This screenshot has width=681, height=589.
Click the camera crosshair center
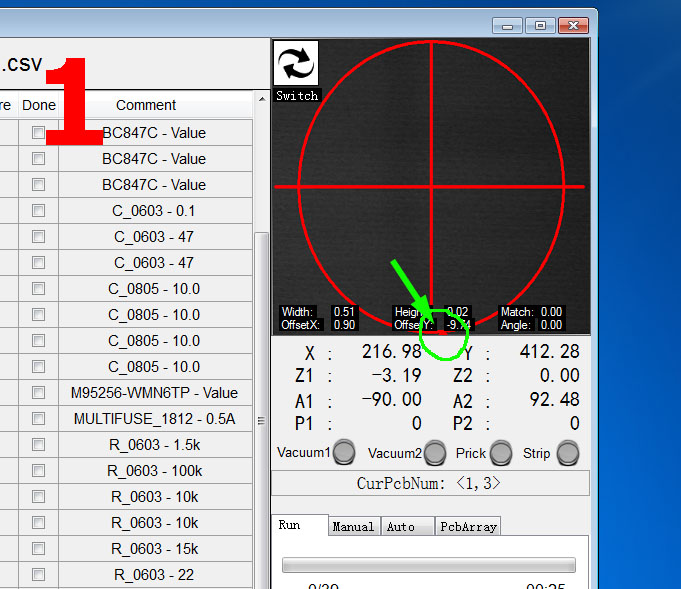pos(431,187)
